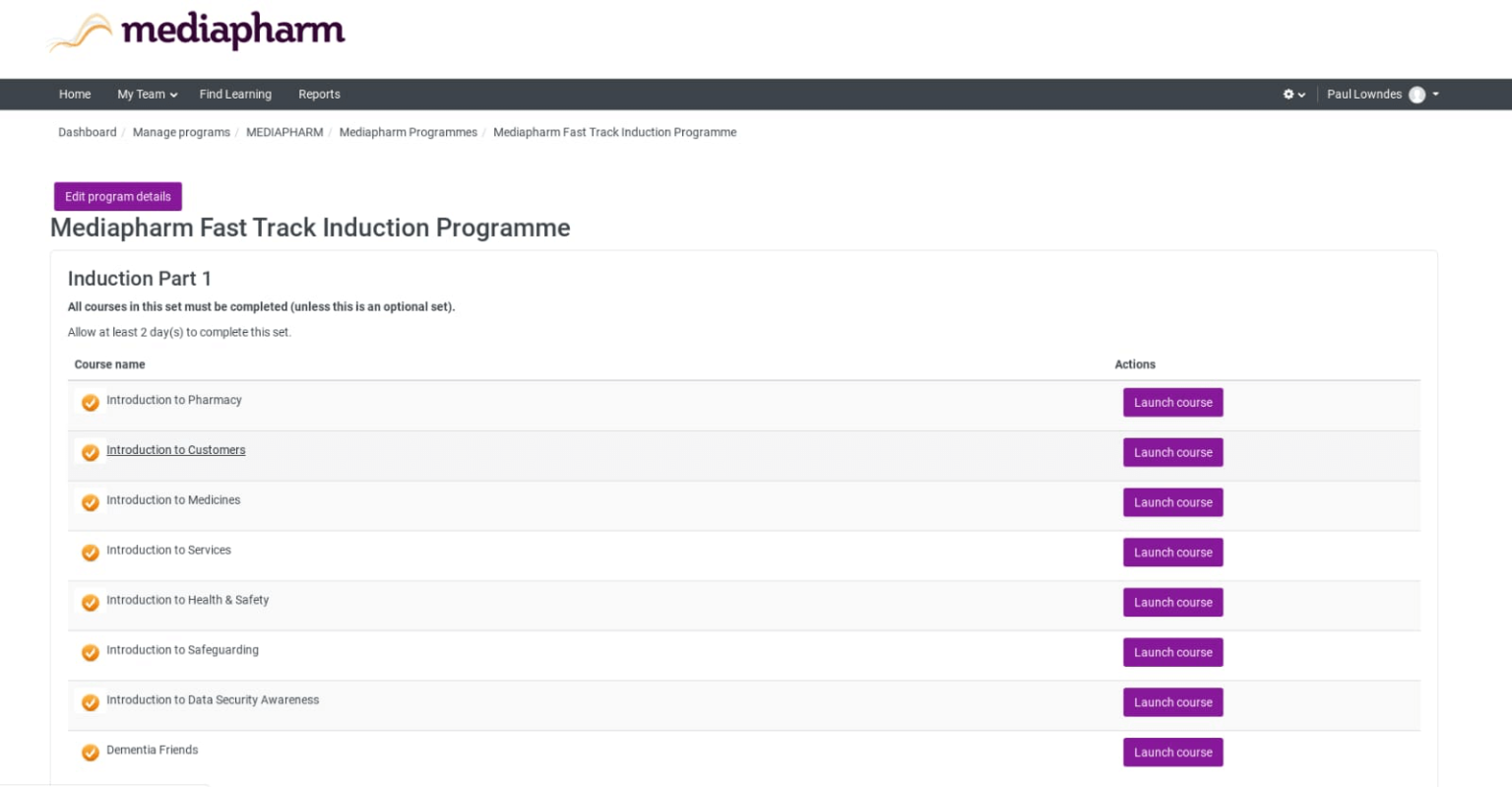The width and height of the screenshot is (1512, 787).
Task: Launch the Introduction to Customers course
Action: pos(1172,452)
